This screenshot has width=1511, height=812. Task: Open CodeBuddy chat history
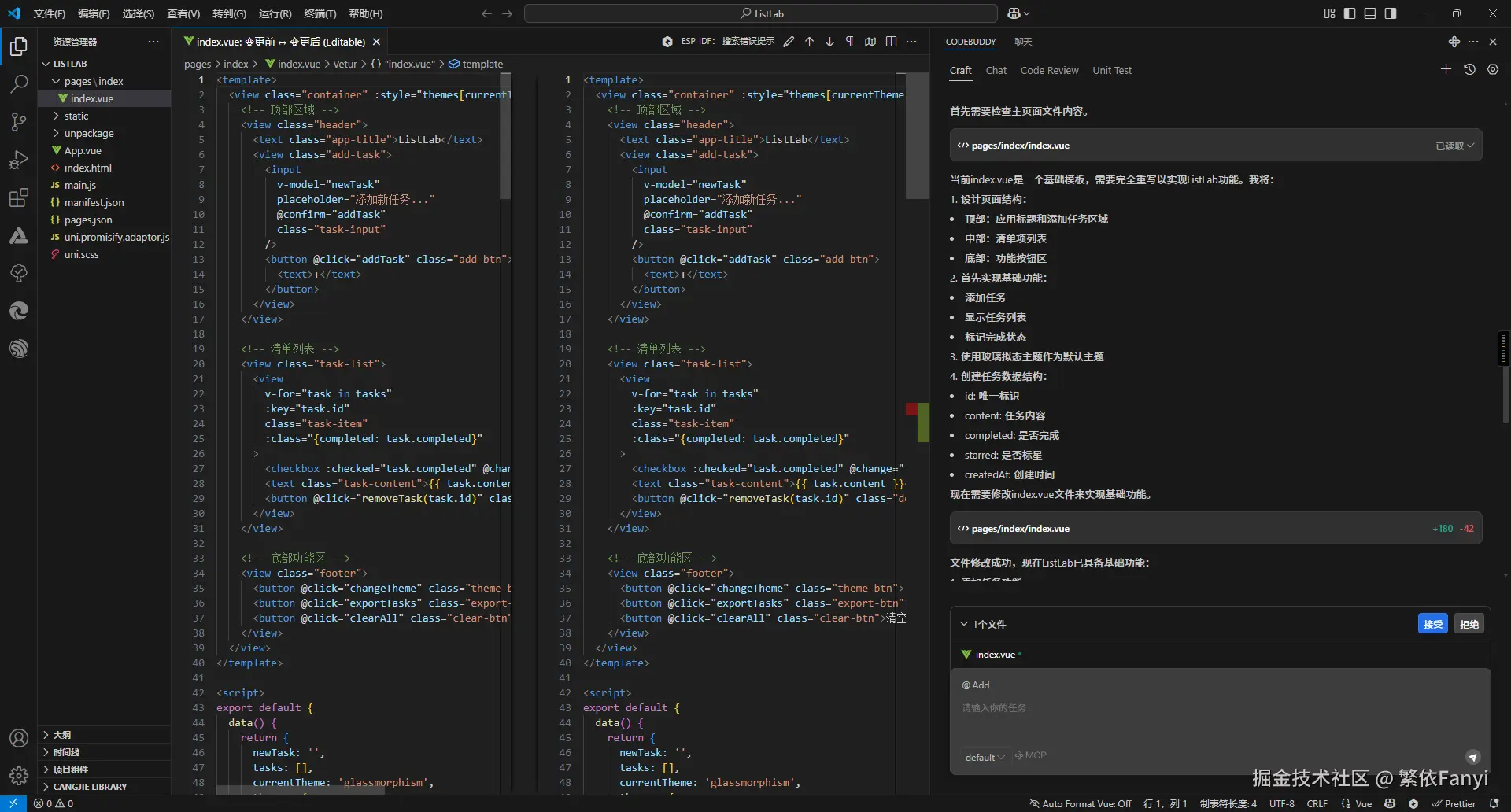1469,69
